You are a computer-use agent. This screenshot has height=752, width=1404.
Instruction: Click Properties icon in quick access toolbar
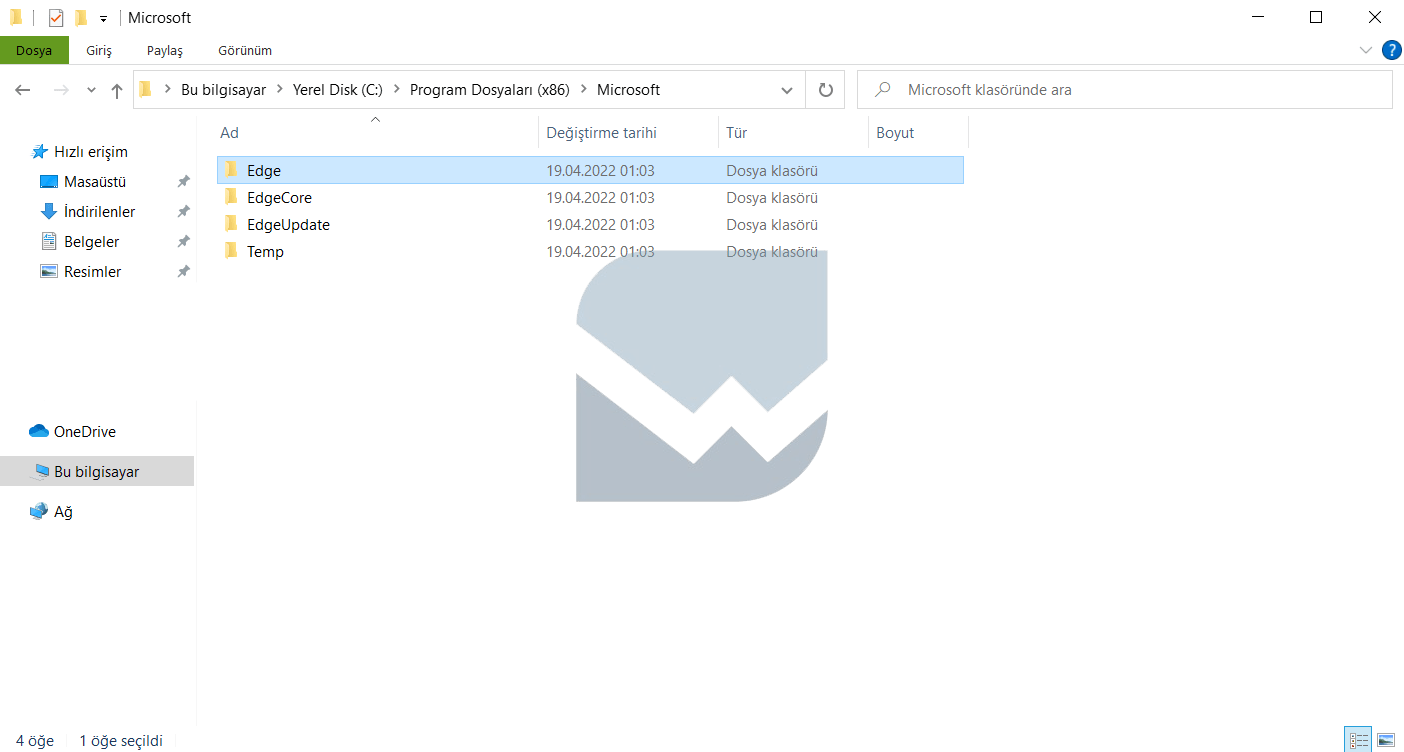(x=56, y=18)
